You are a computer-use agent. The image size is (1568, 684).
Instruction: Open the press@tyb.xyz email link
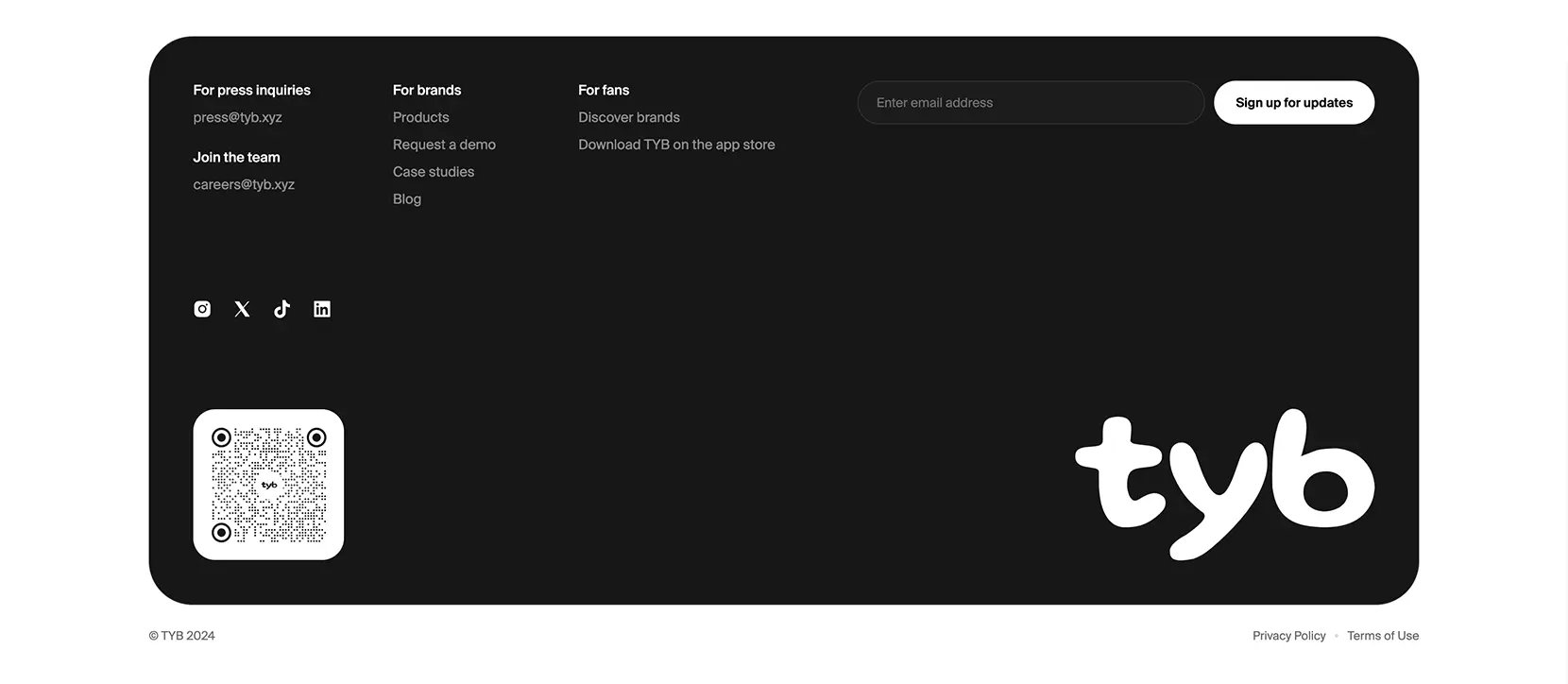pos(238,117)
